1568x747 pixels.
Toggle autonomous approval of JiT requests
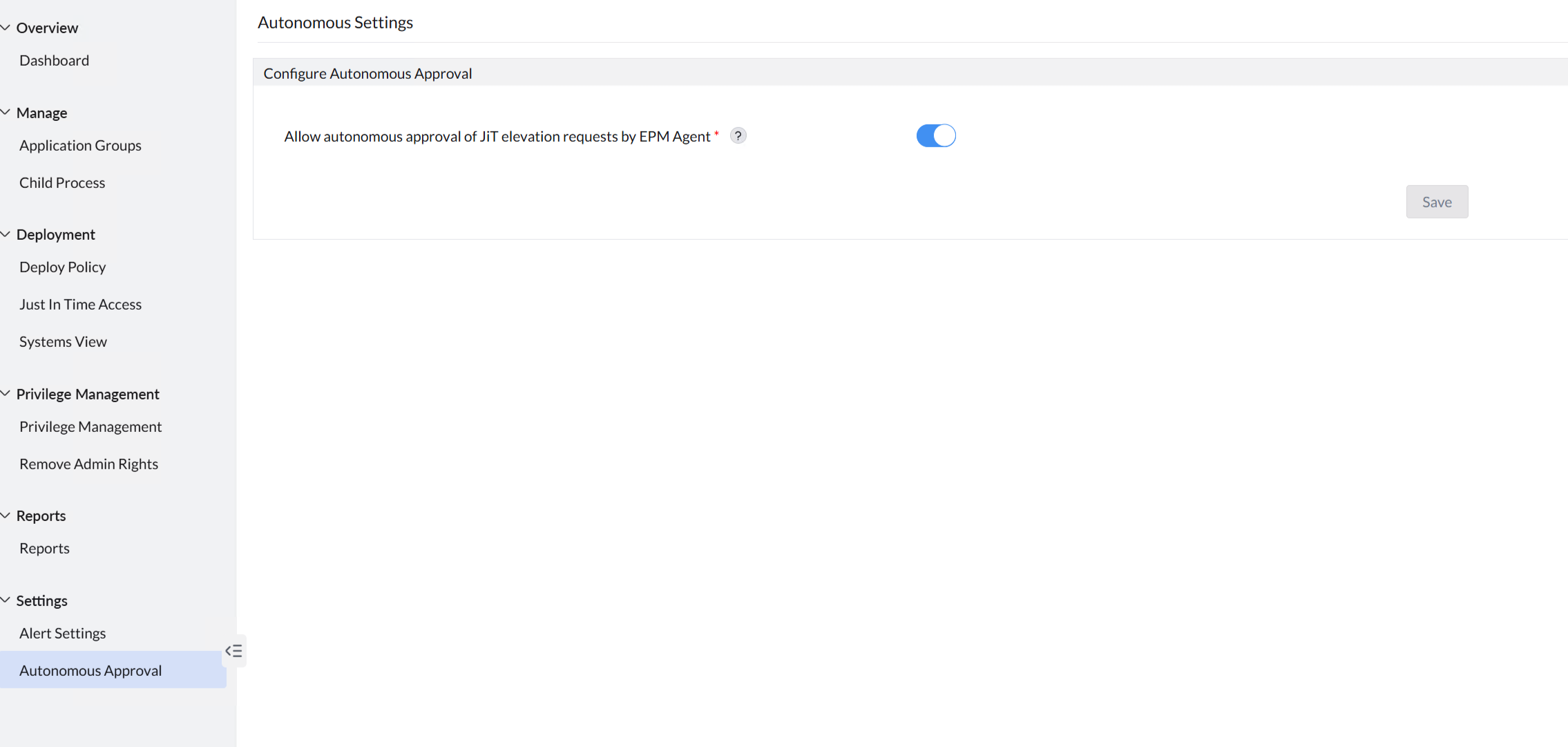[935, 136]
